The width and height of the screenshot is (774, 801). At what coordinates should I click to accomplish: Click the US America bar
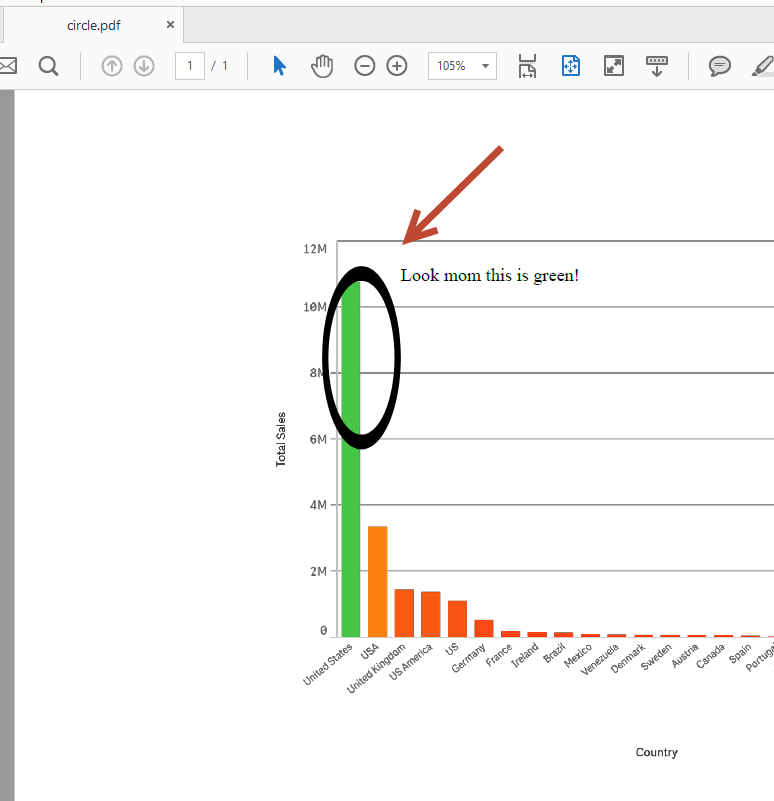point(431,614)
